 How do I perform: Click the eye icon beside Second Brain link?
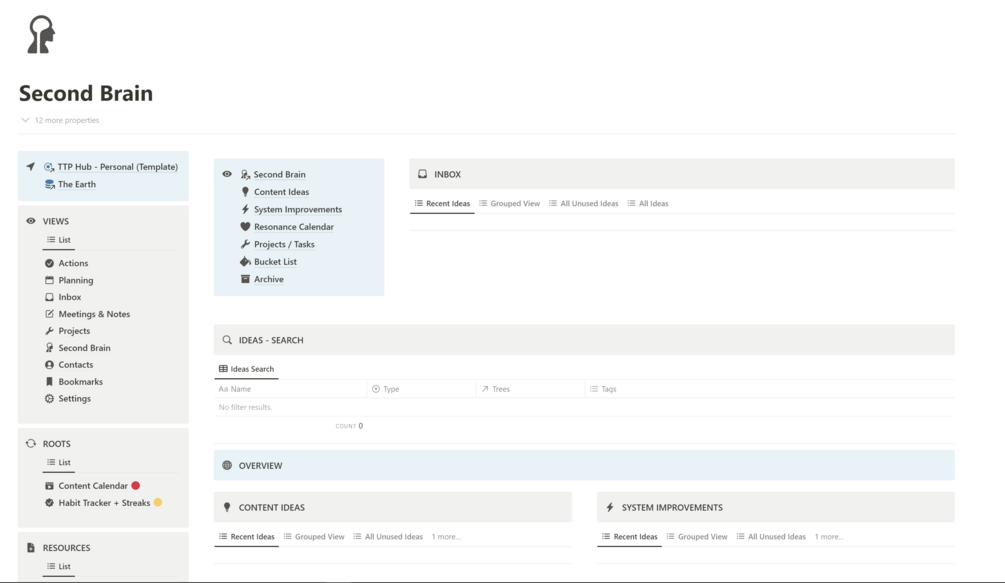tap(227, 174)
